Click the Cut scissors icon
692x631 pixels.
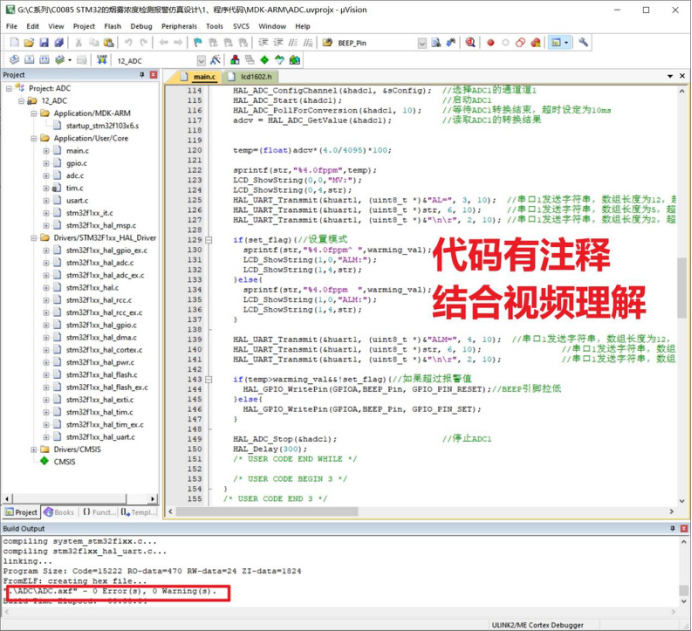[79, 42]
